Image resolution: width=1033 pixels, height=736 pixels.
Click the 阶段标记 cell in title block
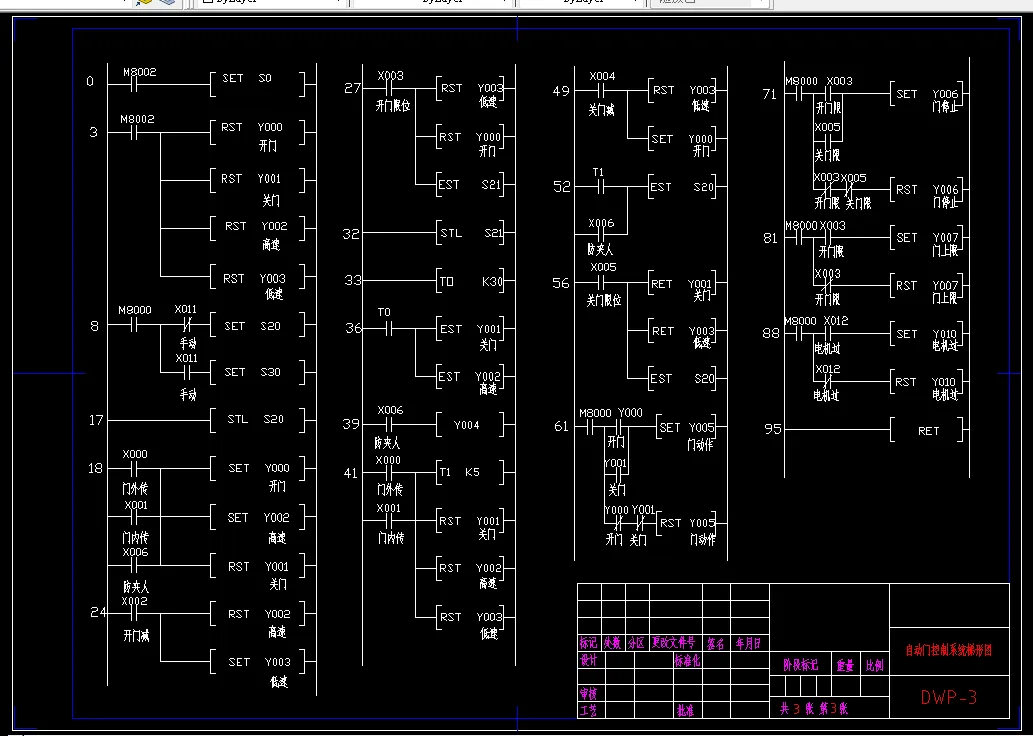tap(800, 665)
